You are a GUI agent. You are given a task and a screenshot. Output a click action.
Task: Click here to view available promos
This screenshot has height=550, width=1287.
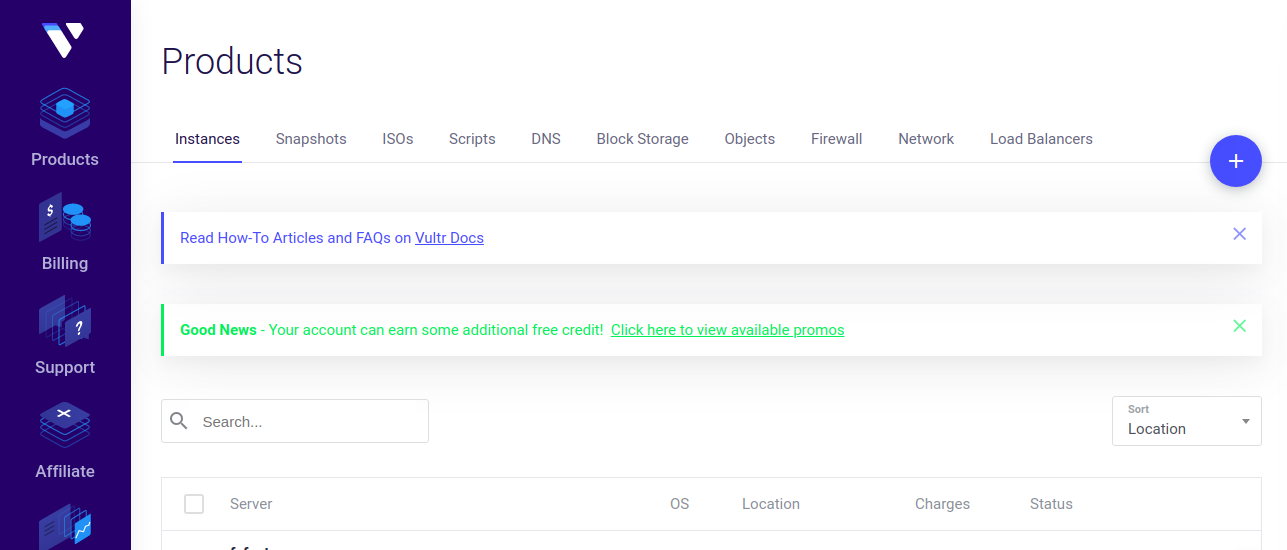point(727,330)
